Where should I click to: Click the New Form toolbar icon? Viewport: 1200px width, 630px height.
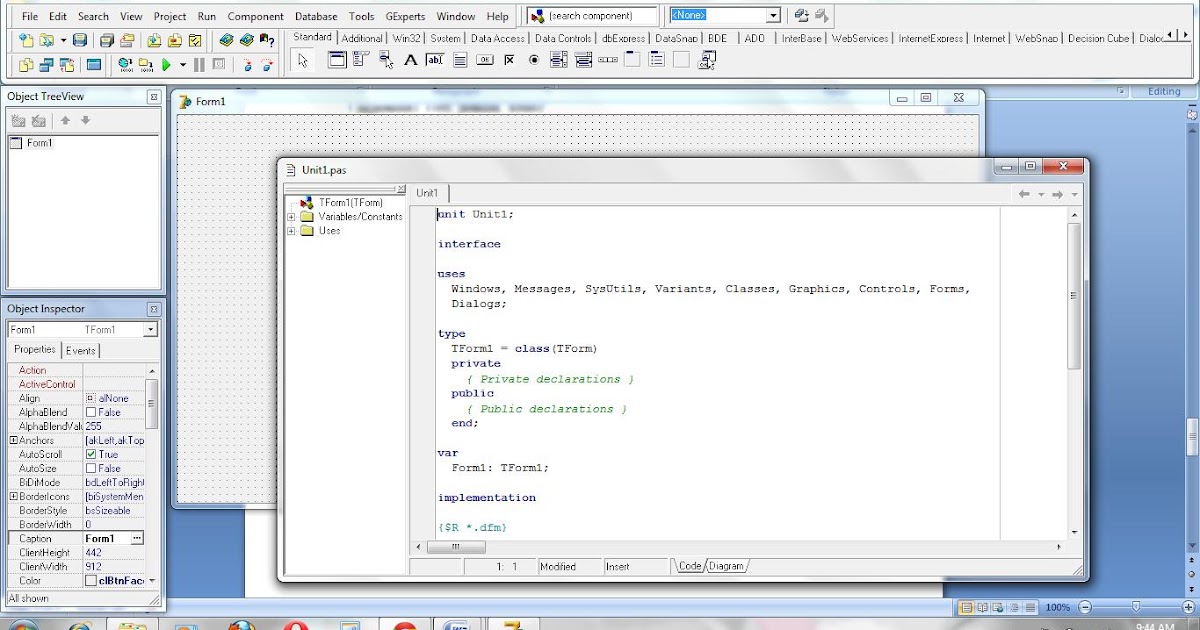click(93, 65)
